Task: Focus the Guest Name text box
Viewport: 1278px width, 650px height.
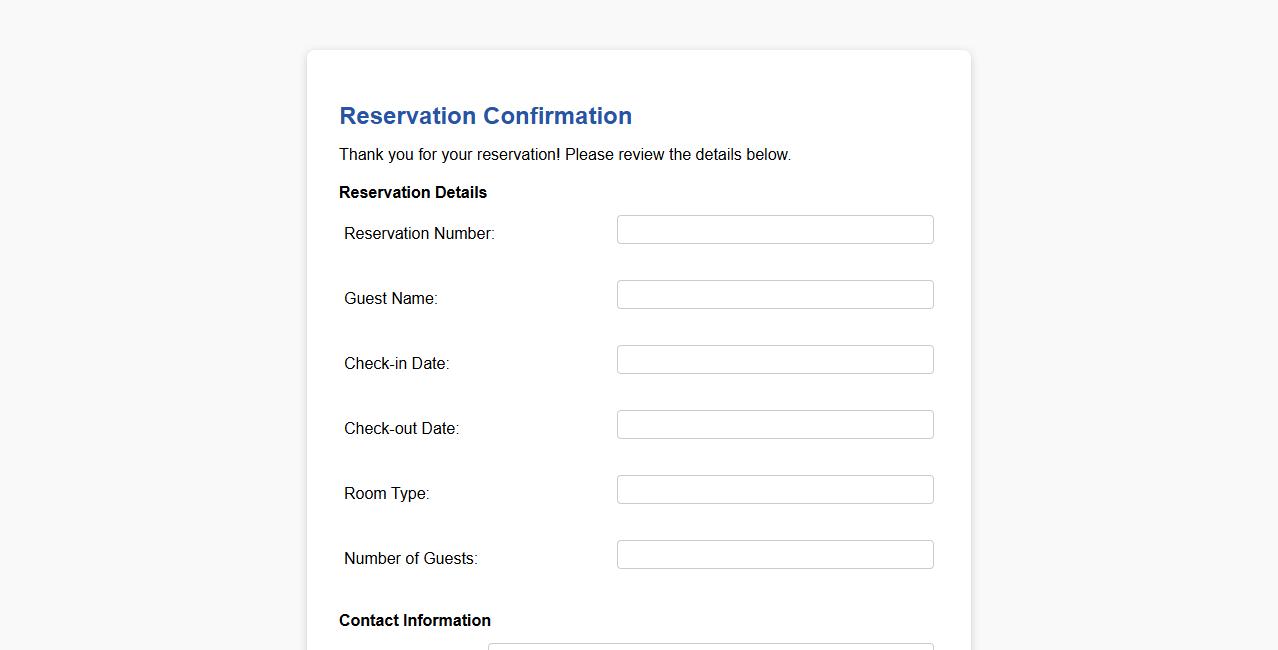Action: 775,295
